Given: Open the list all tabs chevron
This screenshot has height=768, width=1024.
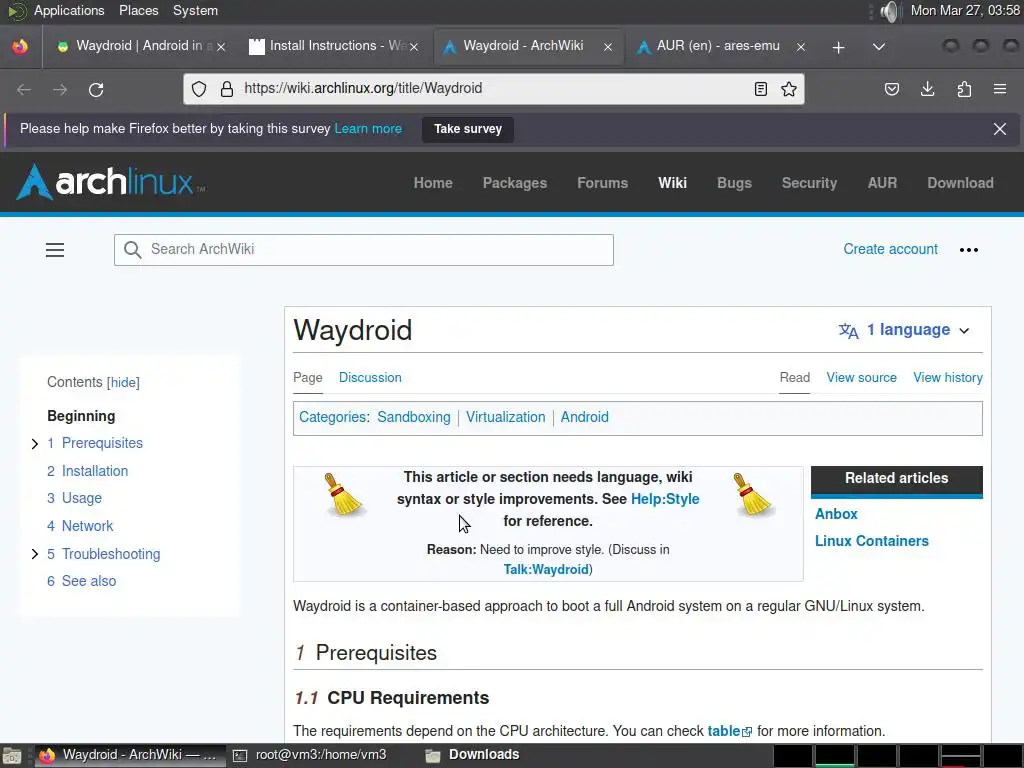Looking at the screenshot, I should (879, 47).
